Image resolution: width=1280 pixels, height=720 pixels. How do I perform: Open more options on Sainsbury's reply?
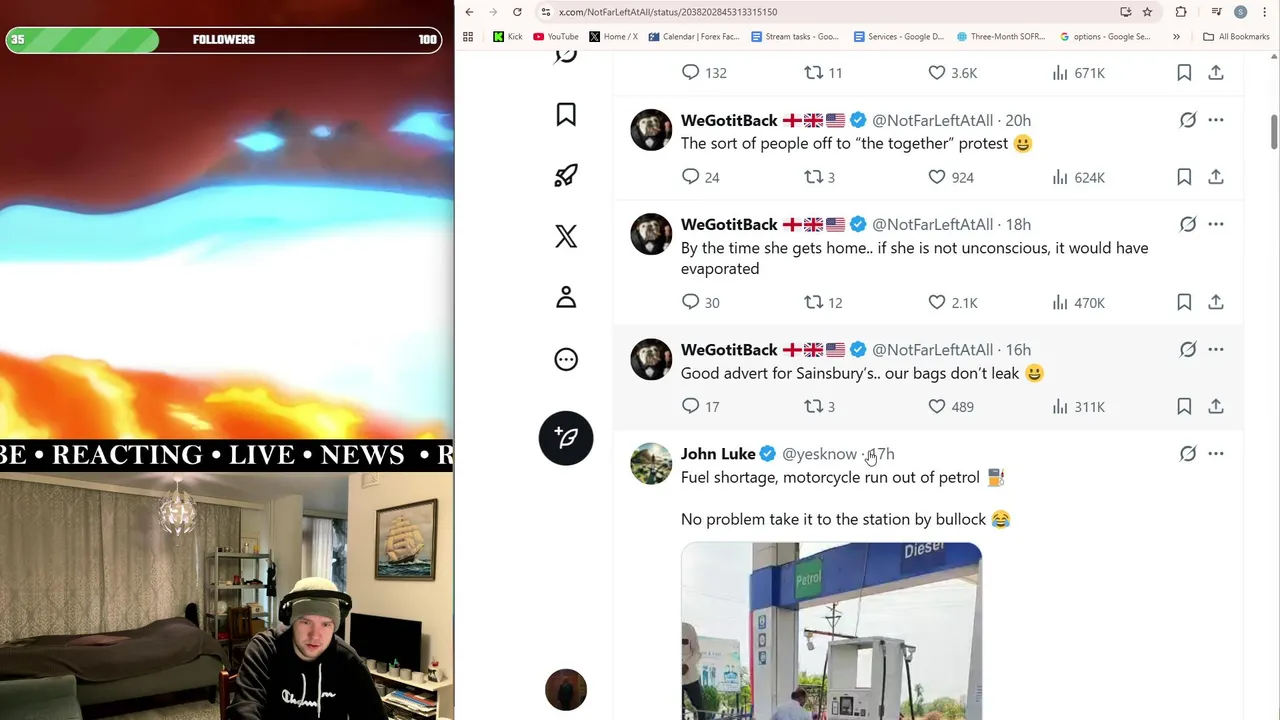point(1216,349)
